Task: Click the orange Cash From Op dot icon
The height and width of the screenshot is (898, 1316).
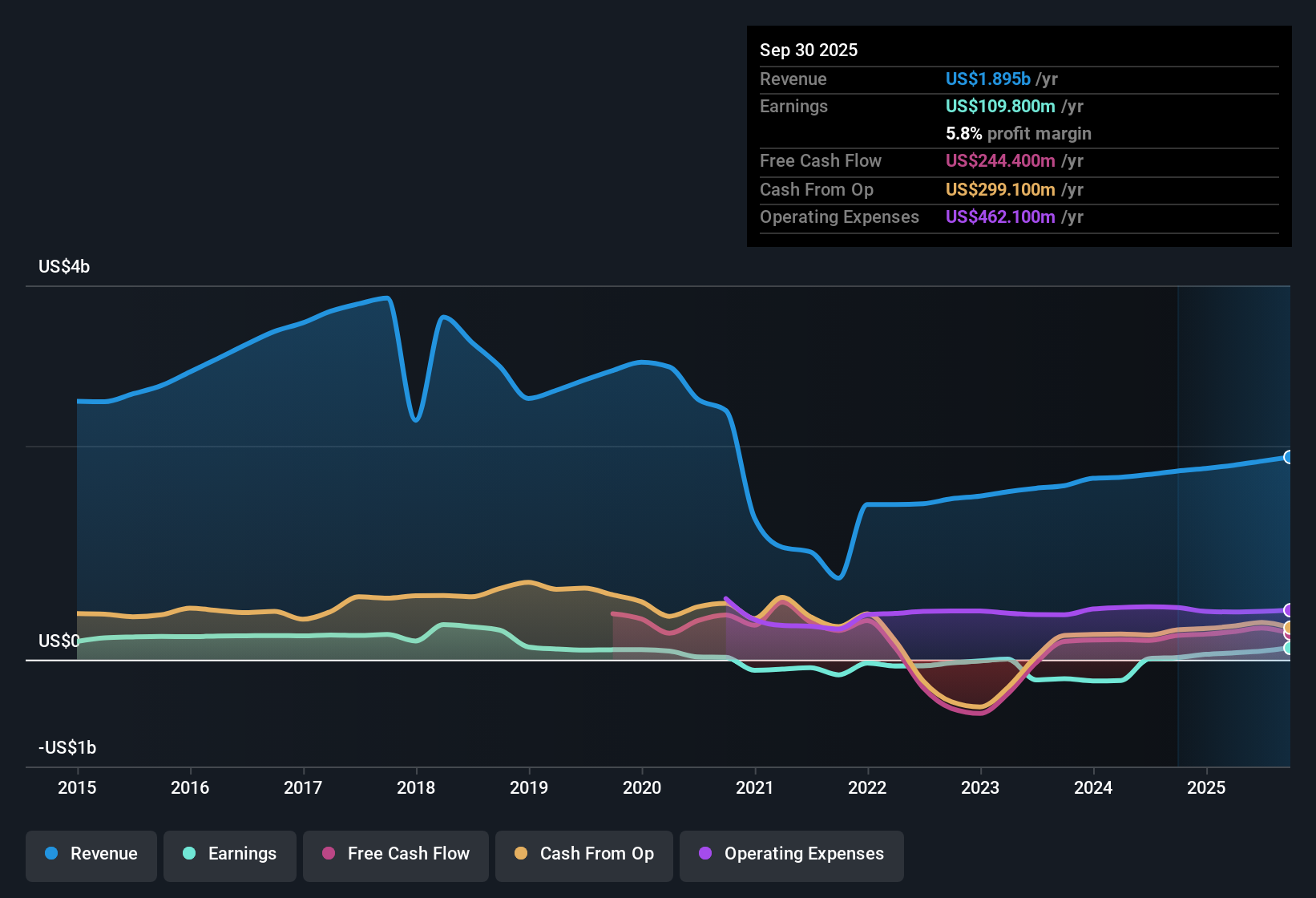Action: pyautogui.click(x=519, y=854)
